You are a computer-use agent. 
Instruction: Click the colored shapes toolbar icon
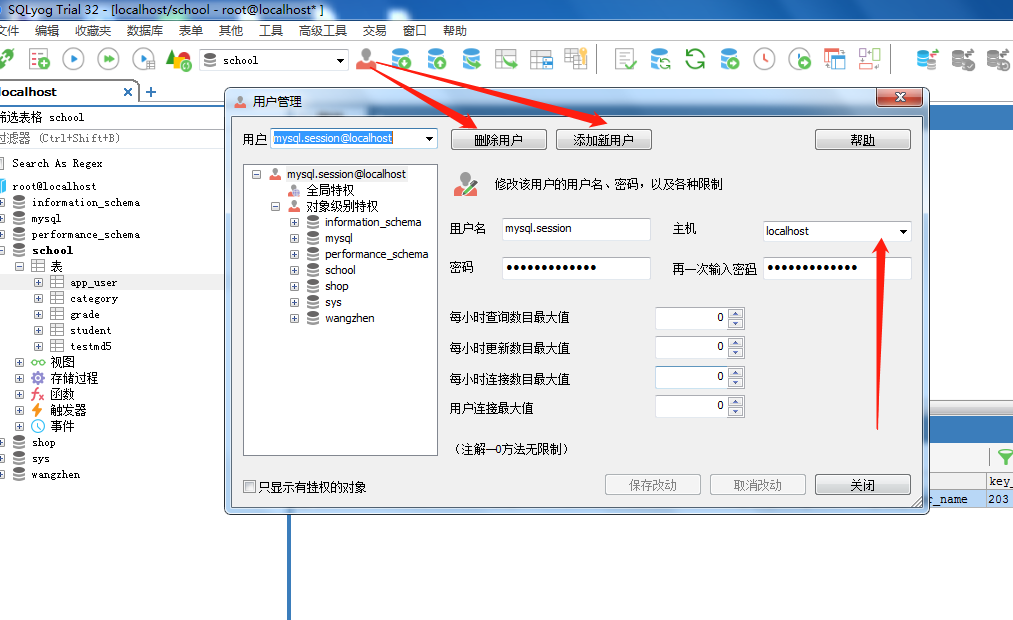[x=179, y=60]
